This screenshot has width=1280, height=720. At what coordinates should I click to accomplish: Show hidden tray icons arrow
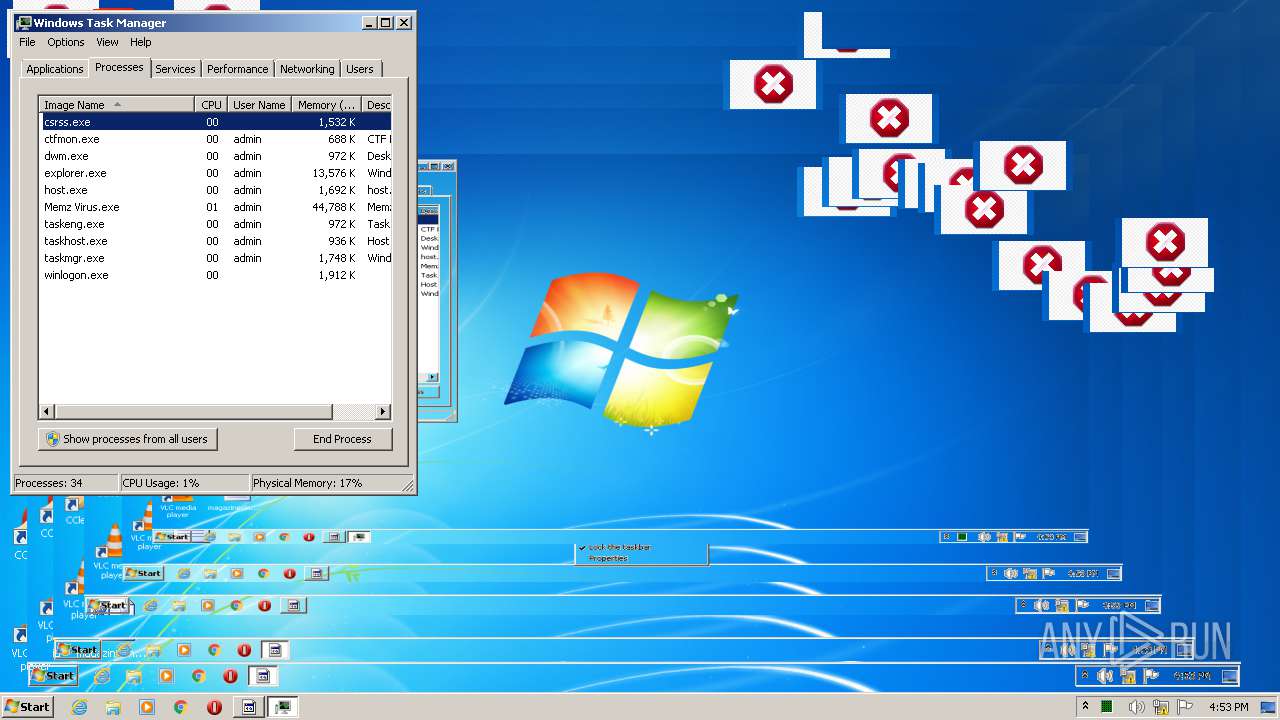pos(1085,706)
